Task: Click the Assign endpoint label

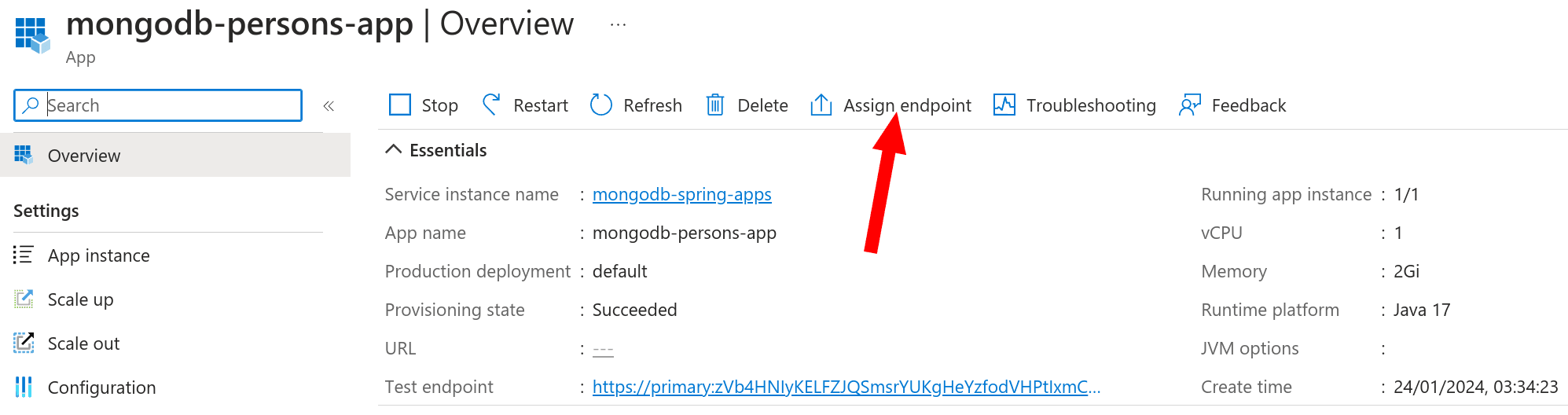Action: [907, 105]
